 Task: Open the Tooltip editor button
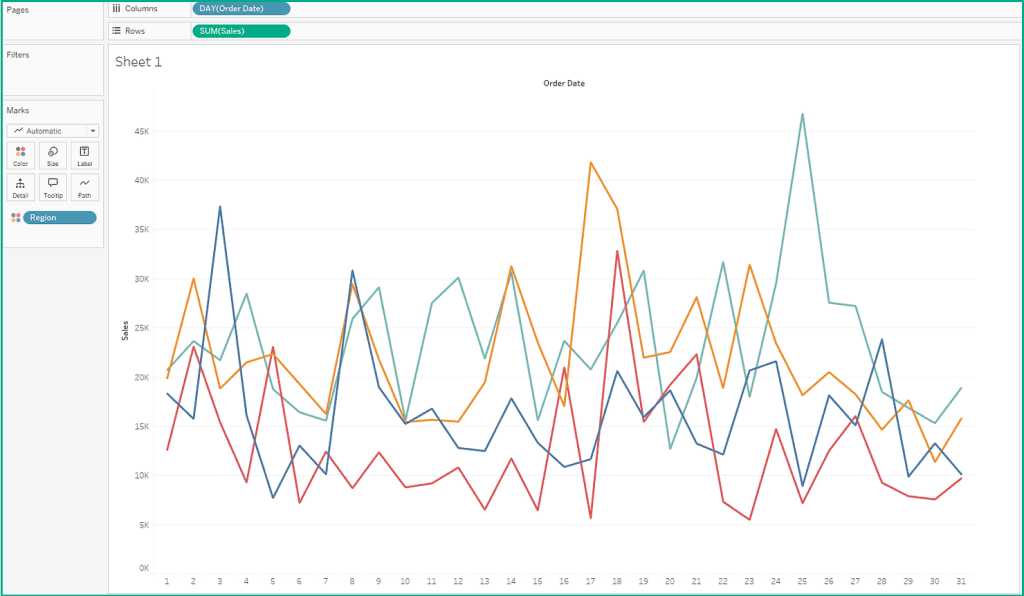tap(52, 187)
